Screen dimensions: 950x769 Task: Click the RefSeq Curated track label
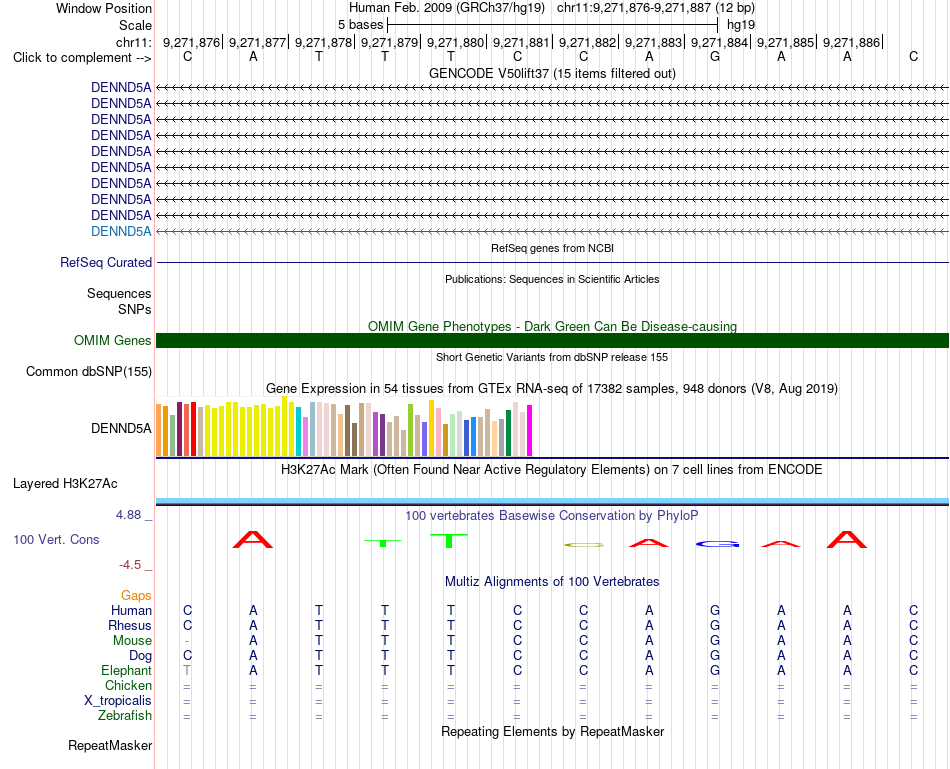pyautogui.click(x=105, y=262)
